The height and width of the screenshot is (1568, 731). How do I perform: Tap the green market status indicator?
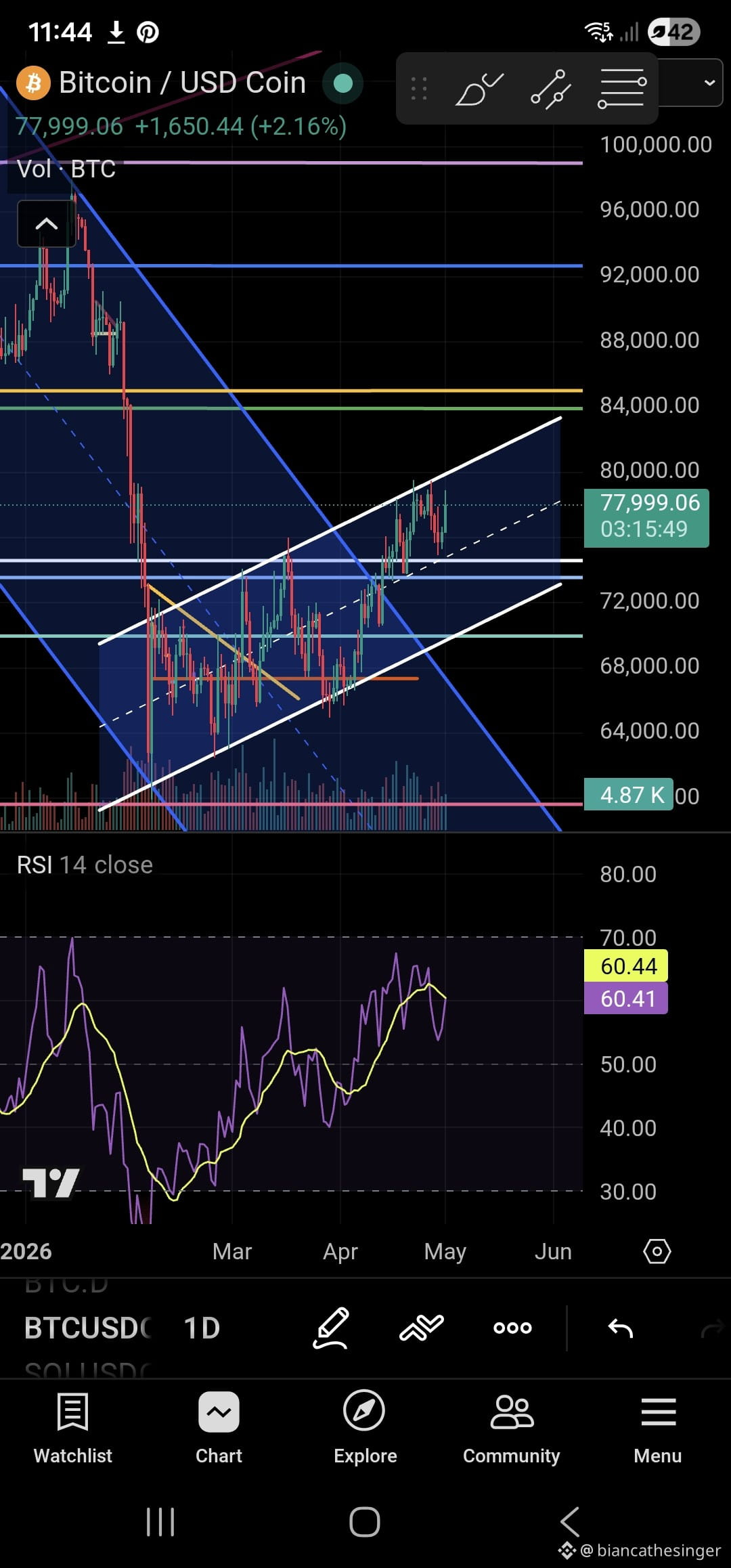(343, 83)
